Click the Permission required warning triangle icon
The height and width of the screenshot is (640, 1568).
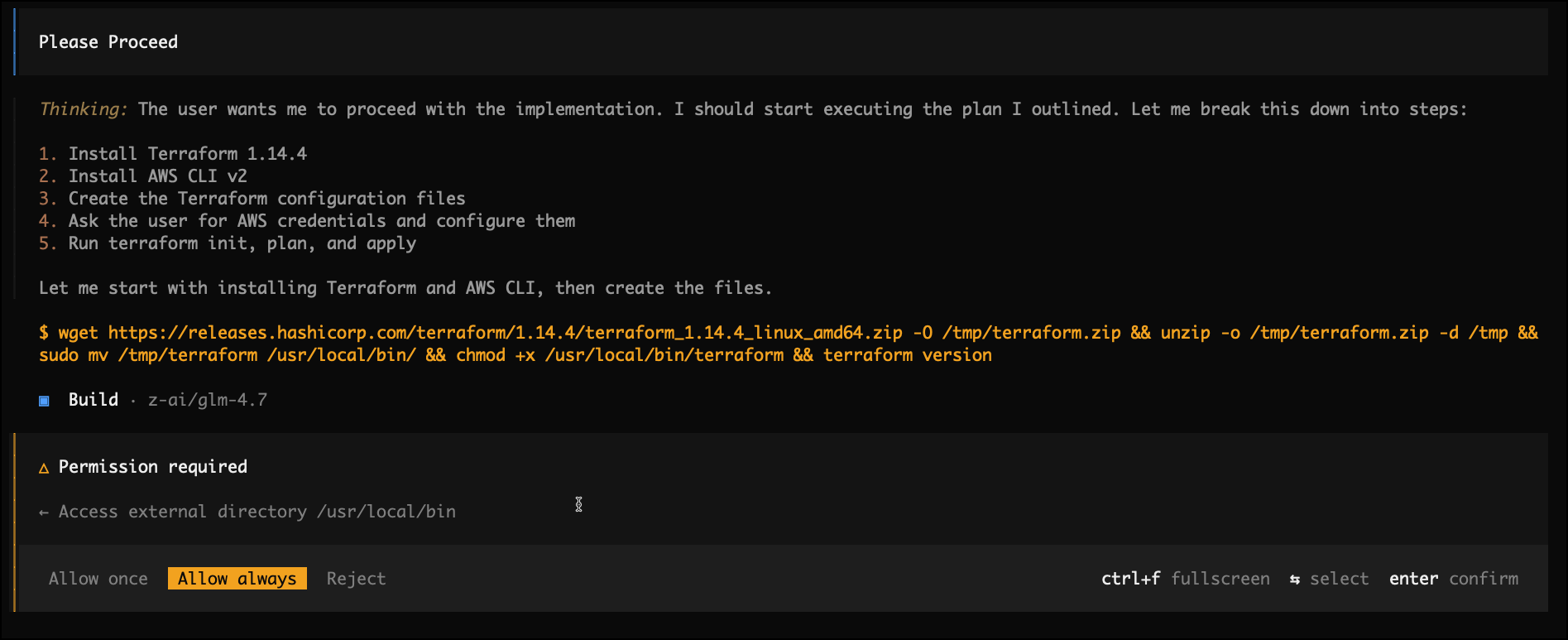tap(44, 468)
